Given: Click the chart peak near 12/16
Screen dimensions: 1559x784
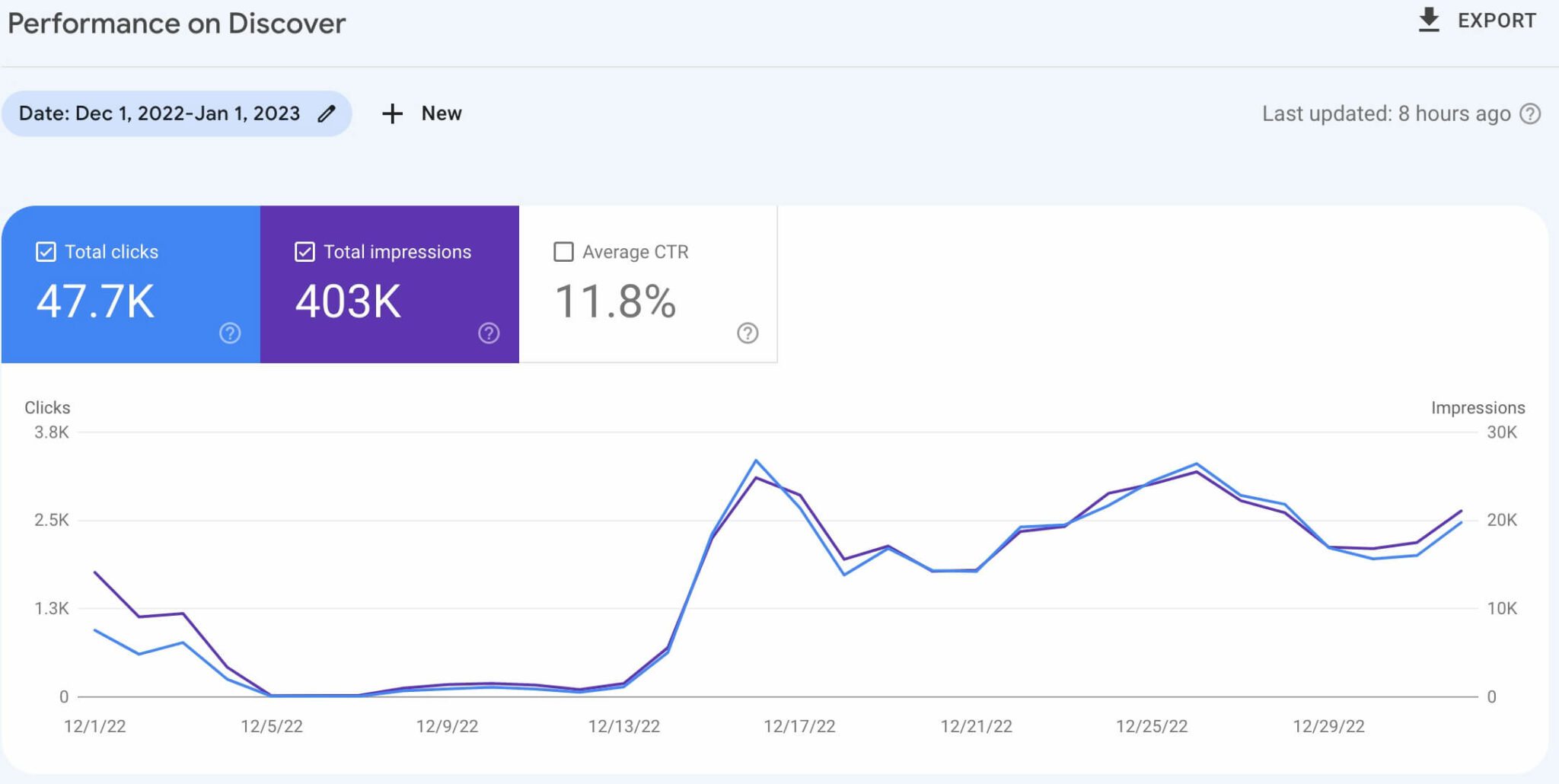Looking at the screenshot, I should click(754, 461).
